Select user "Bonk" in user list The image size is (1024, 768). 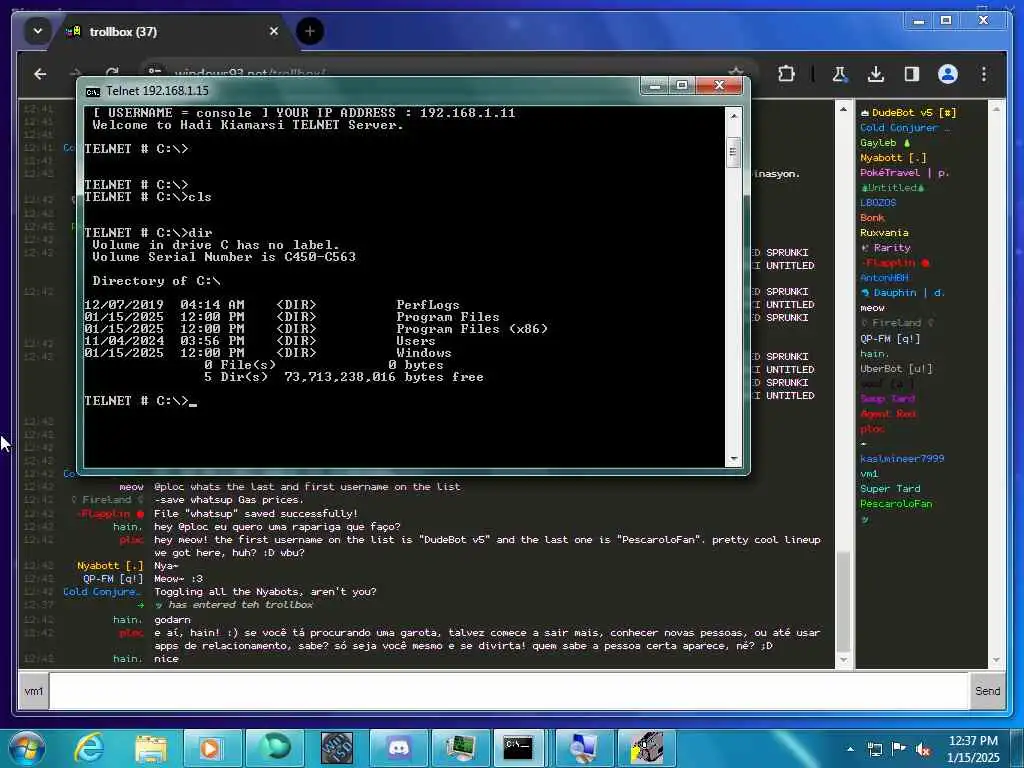872,217
